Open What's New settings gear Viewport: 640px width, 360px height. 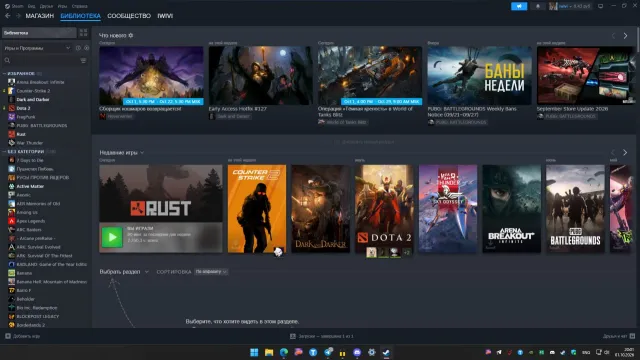click(131, 36)
